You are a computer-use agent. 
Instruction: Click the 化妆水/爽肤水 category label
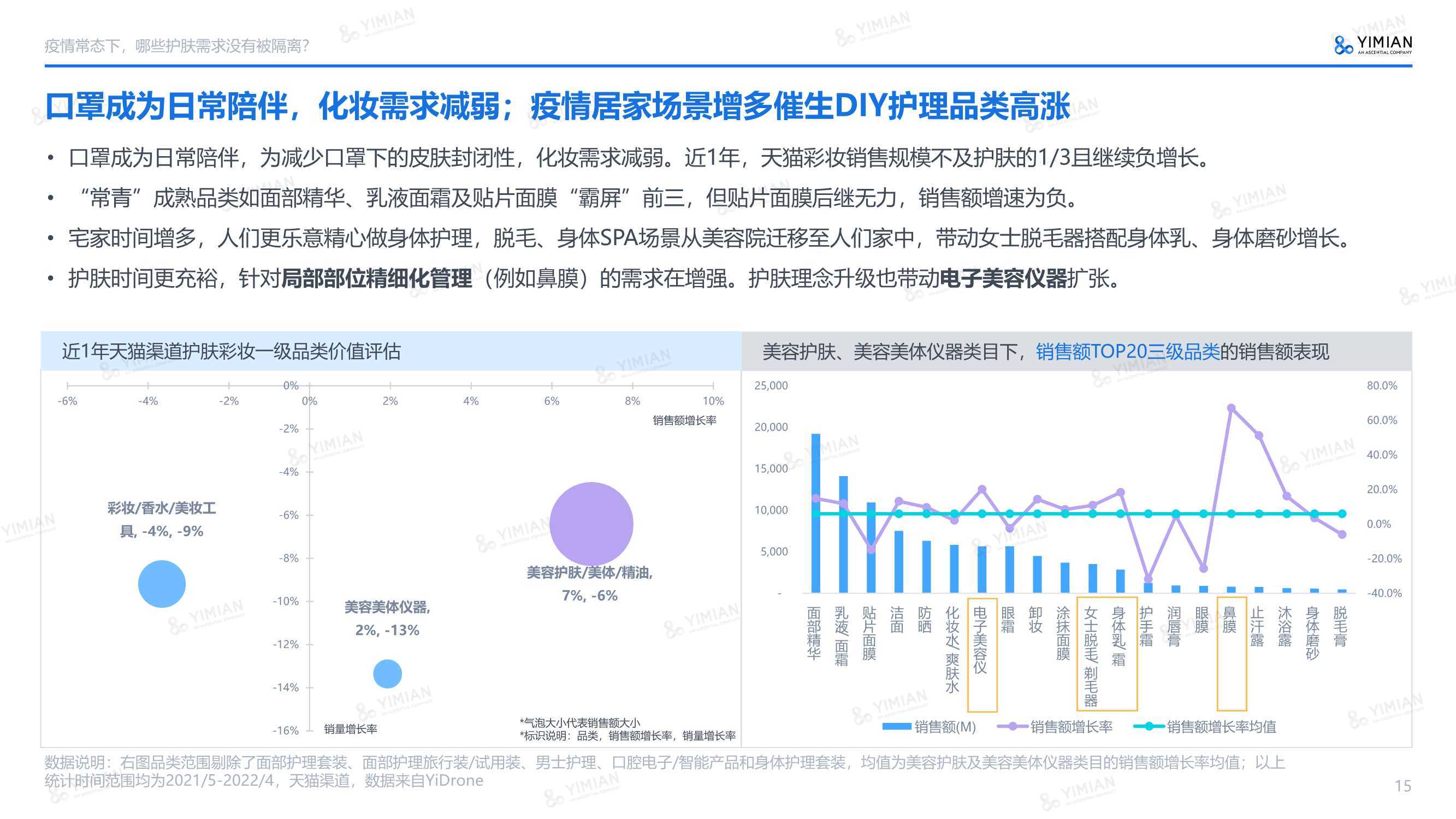click(x=953, y=650)
